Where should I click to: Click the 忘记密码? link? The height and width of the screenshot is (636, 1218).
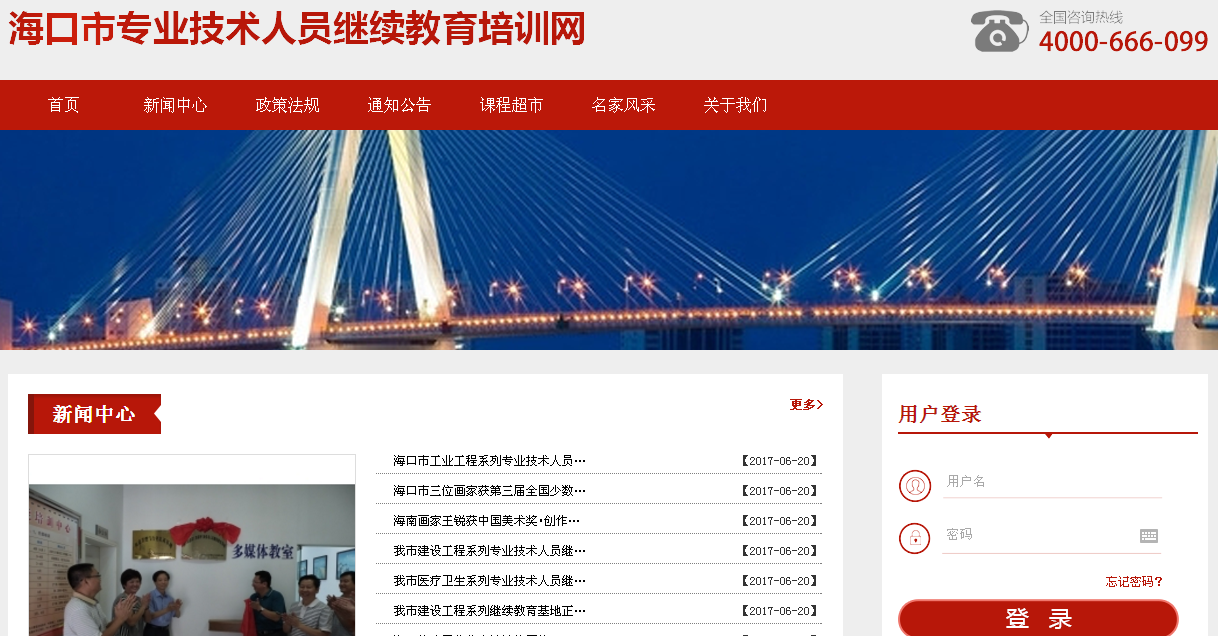pos(1134,582)
